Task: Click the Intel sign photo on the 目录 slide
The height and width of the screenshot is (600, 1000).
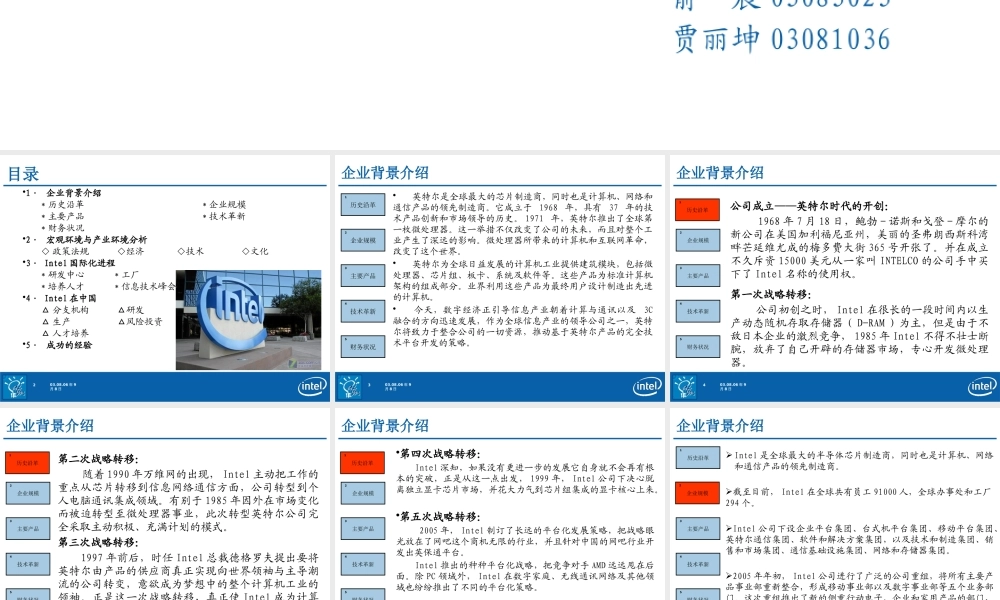Action: 248,320
